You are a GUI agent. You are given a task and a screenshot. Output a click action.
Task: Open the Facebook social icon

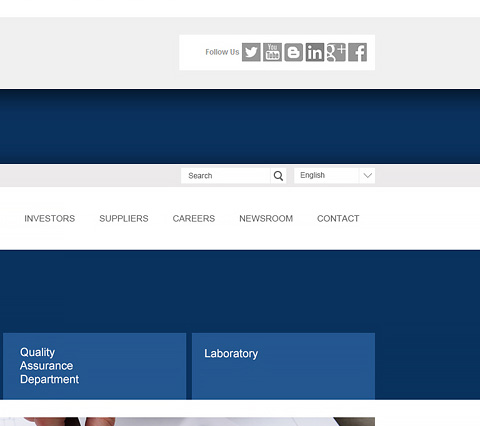click(x=358, y=52)
